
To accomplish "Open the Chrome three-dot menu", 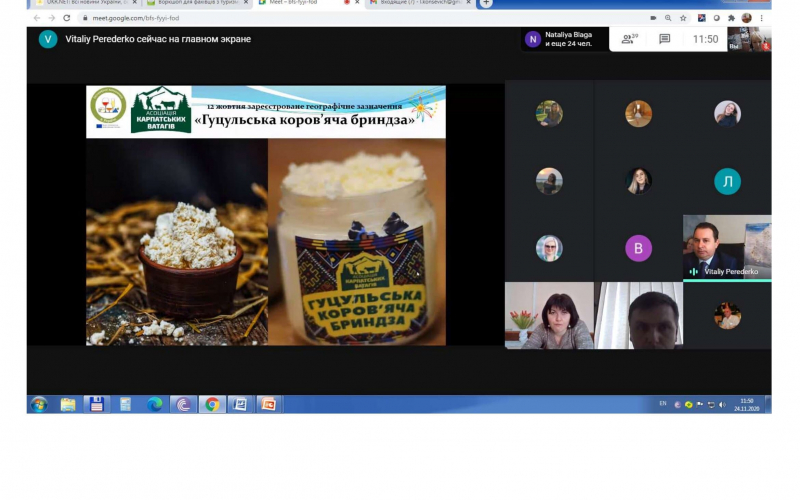I will (761, 18).
